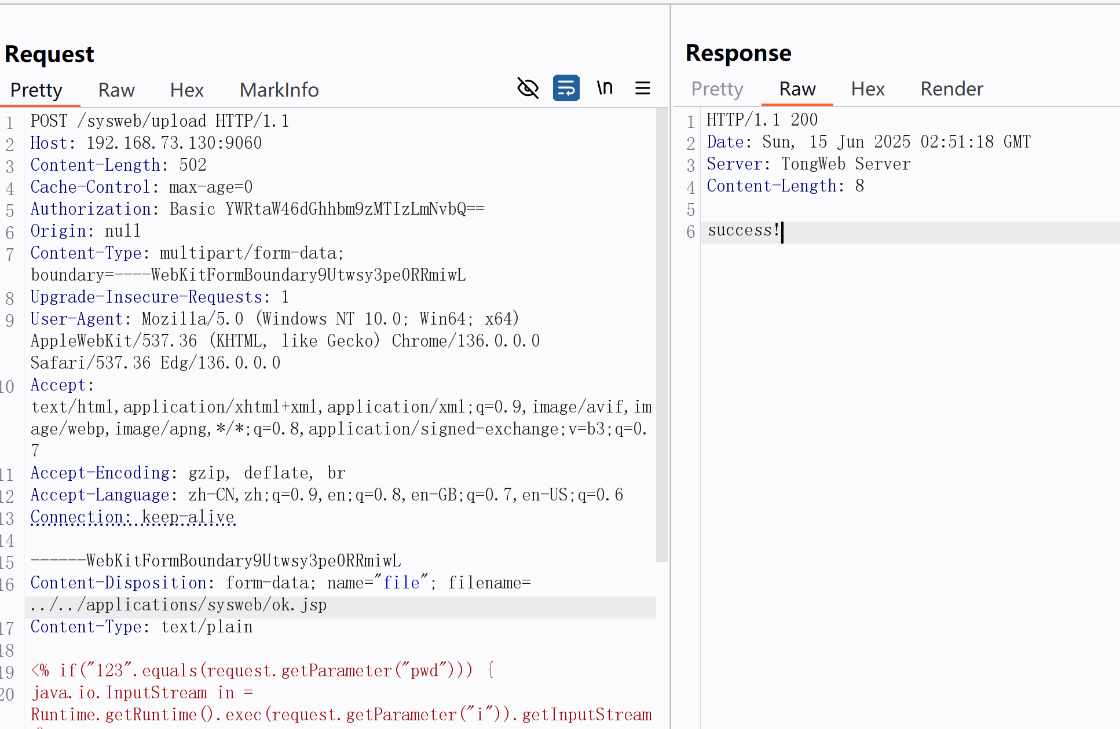Click the Upgrade-Insecure-Requests: 1 header
The height and width of the screenshot is (729, 1120).
(x=159, y=298)
